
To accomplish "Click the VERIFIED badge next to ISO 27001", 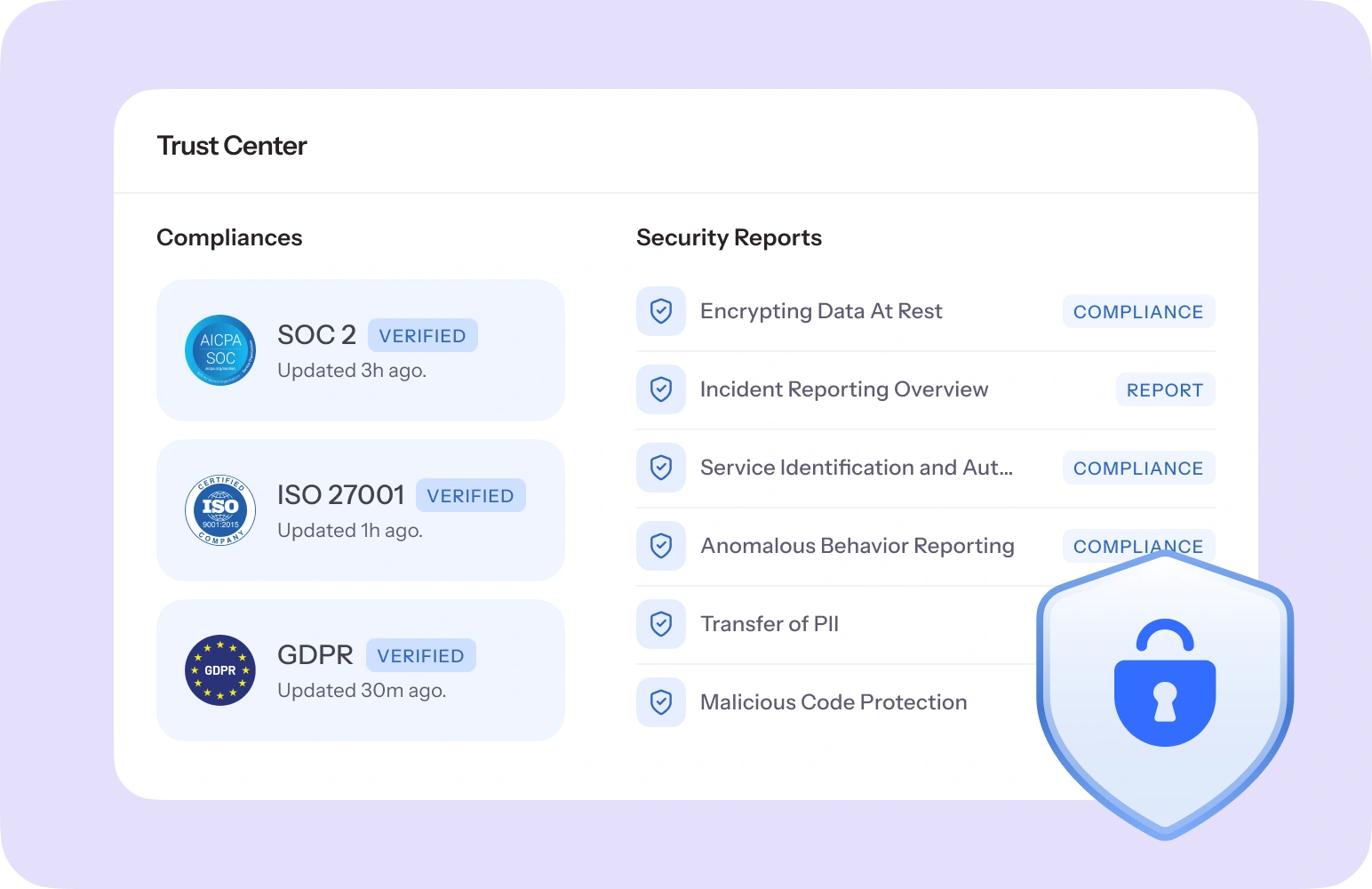I will coord(470,496).
